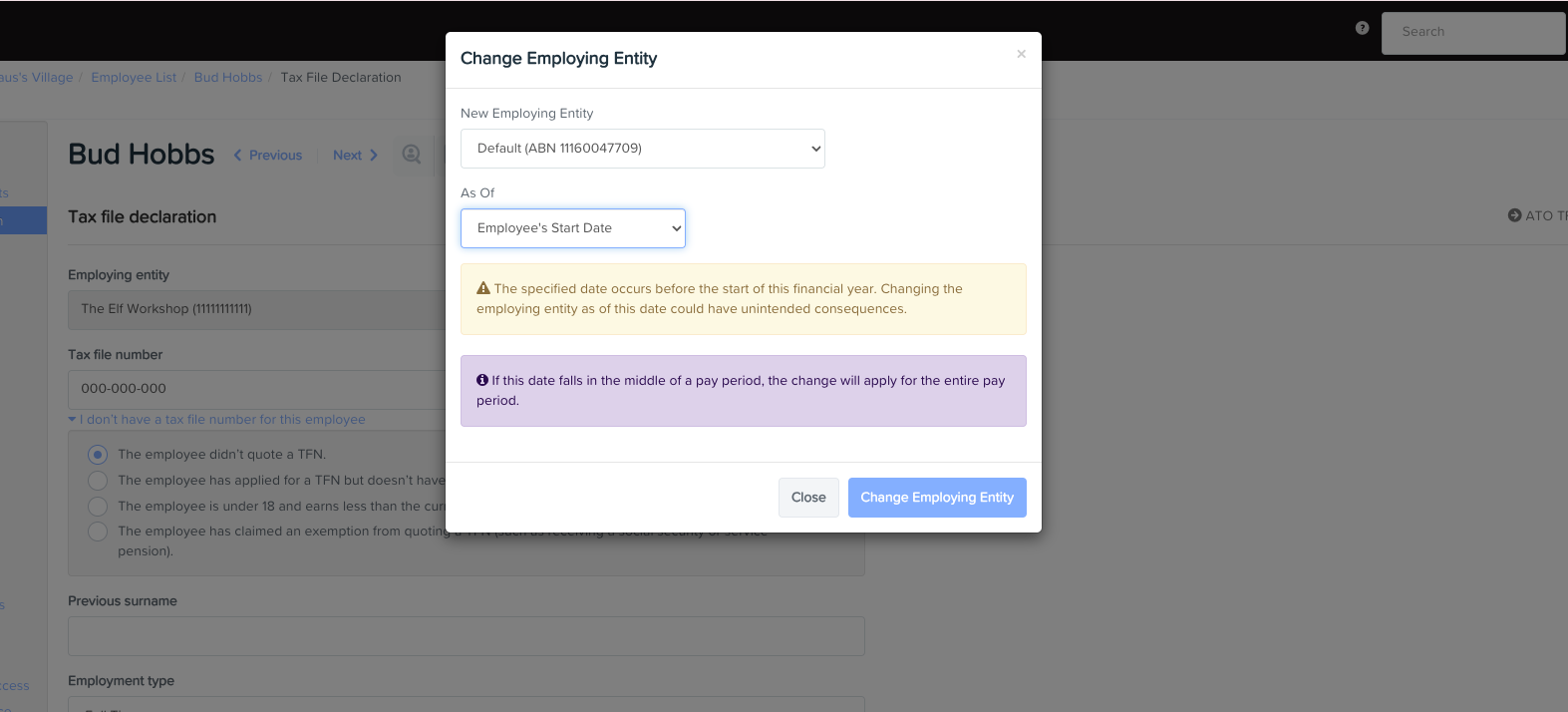Open Bud Hobbs breadcrumb

228,78
